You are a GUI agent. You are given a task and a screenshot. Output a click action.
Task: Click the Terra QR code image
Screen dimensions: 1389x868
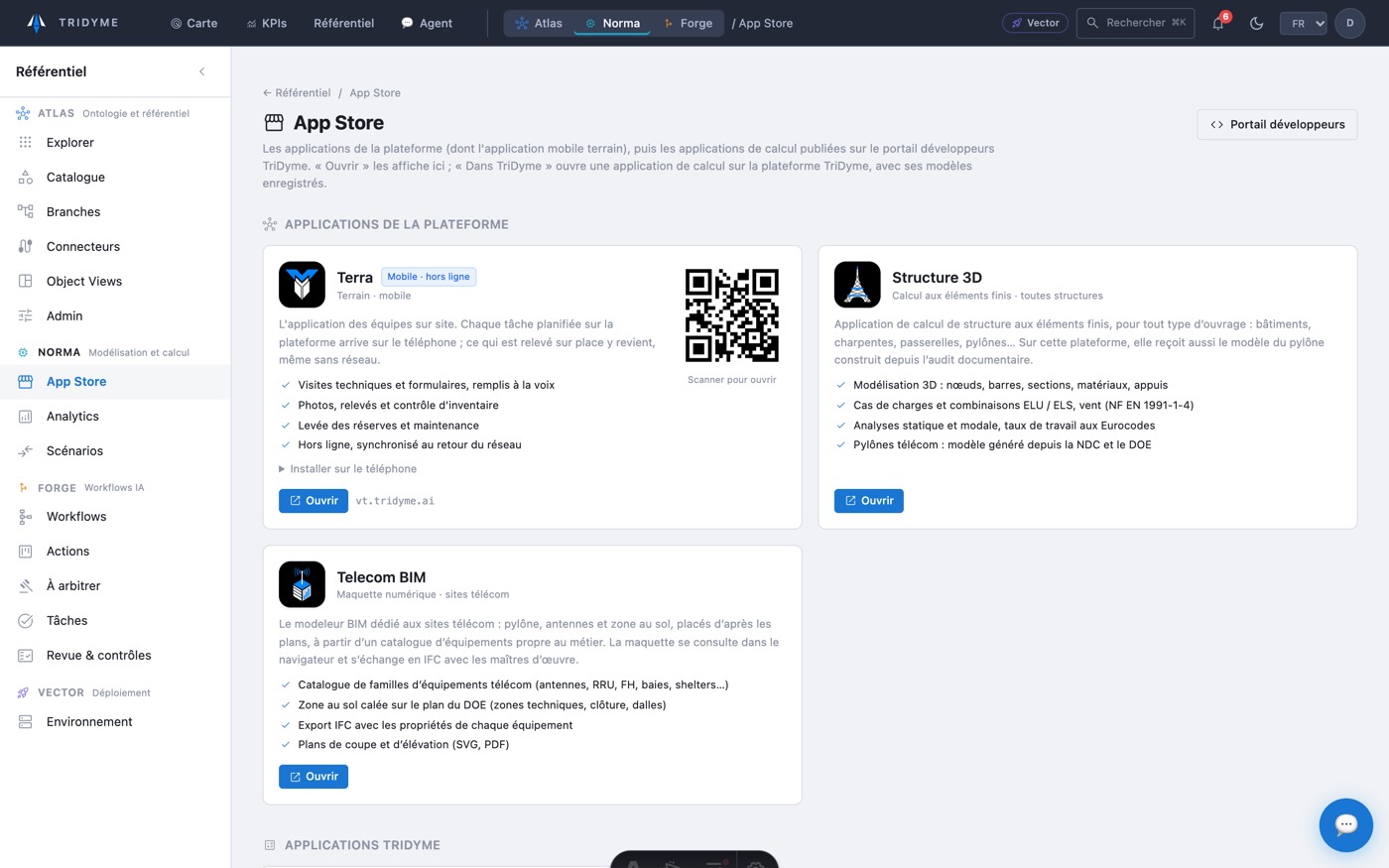pos(732,314)
